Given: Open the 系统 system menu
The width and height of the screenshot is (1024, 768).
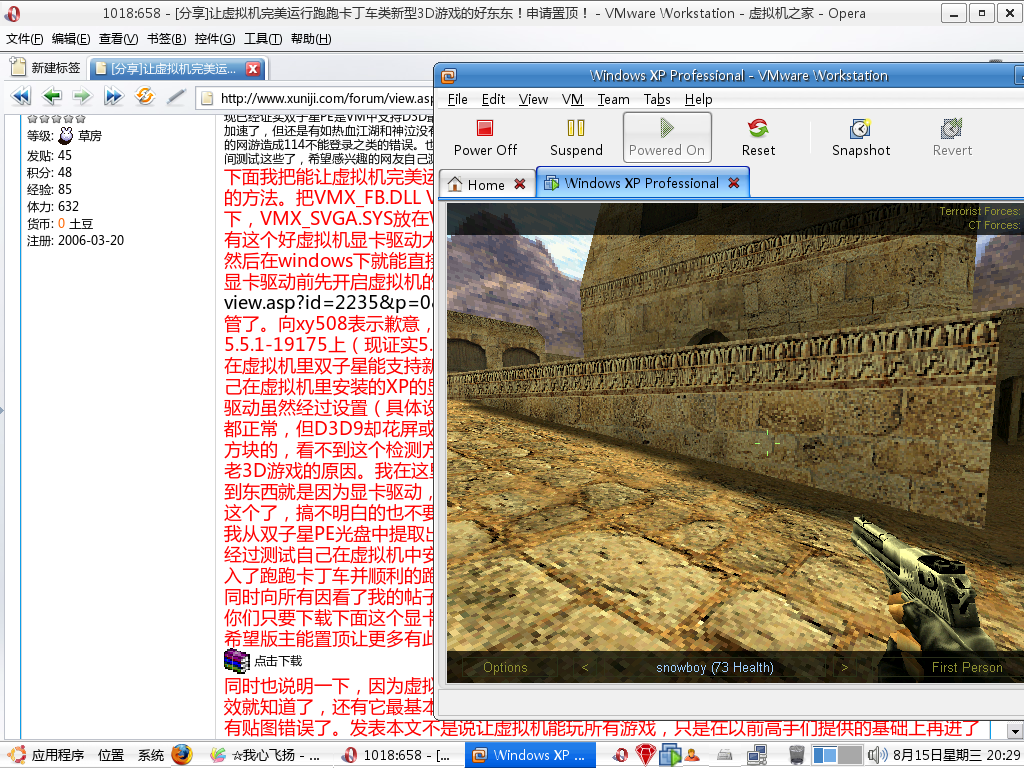Looking at the screenshot, I should click(151, 755).
